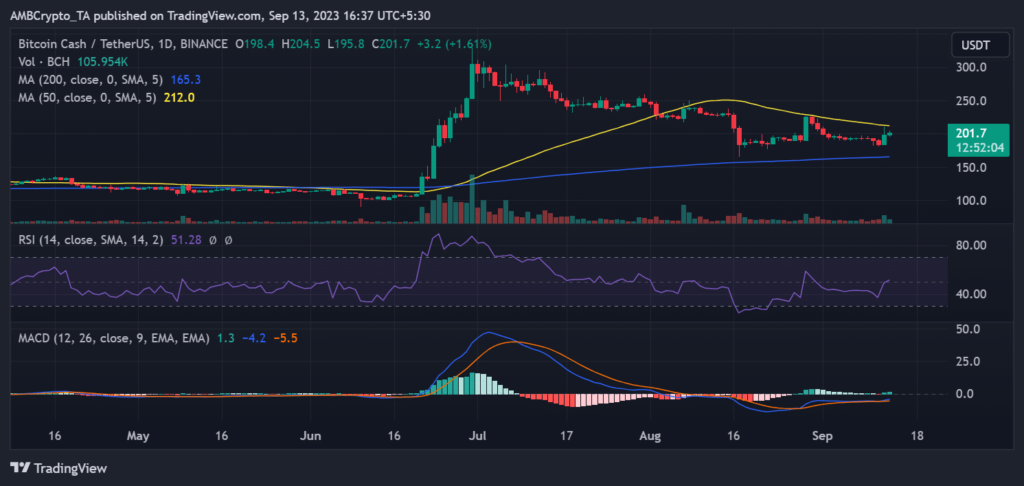Open the USDT currency dropdown

[x=971, y=44]
